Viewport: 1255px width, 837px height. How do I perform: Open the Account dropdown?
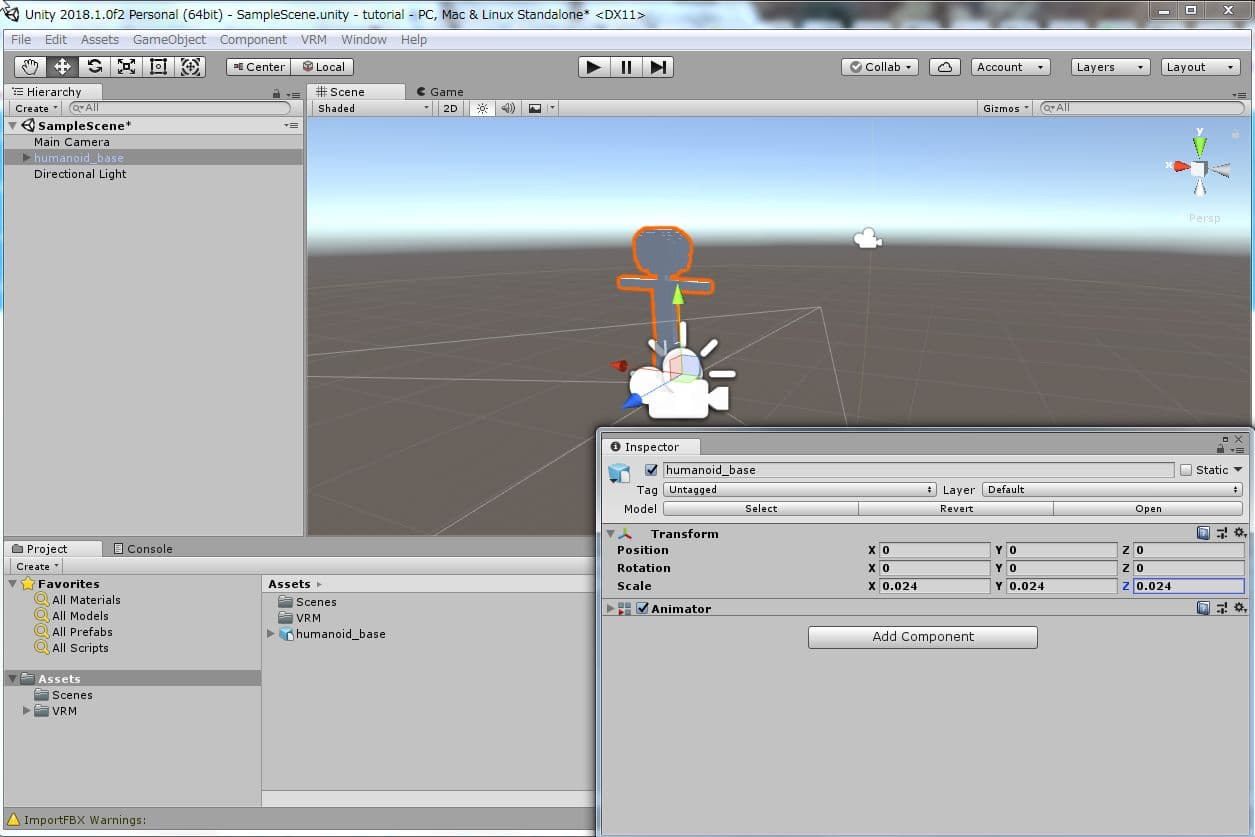(1010, 67)
